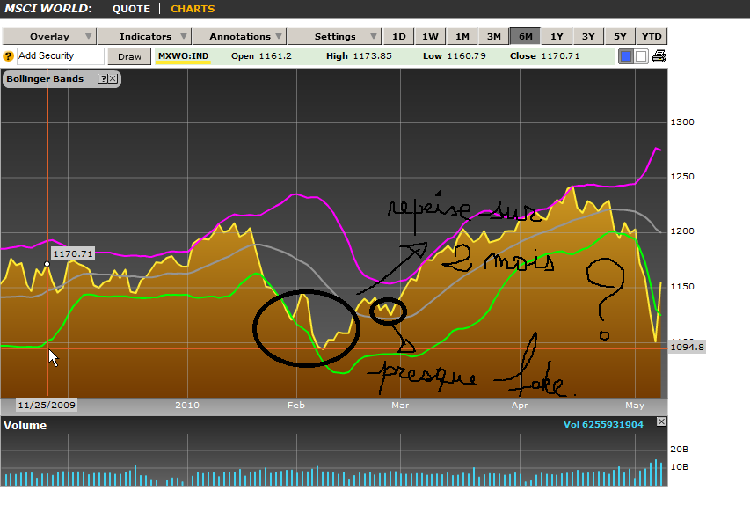Open Bollinger Bands help question mark

tap(102, 79)
